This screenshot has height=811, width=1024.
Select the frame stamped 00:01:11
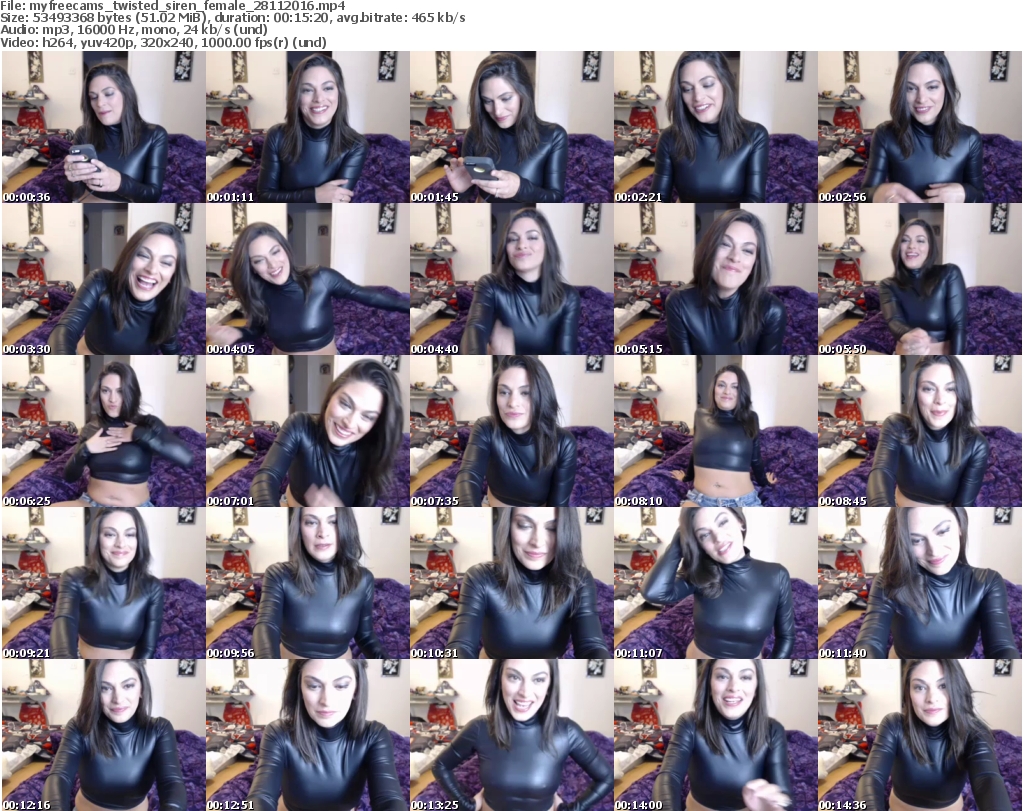[x=308, y=127]
